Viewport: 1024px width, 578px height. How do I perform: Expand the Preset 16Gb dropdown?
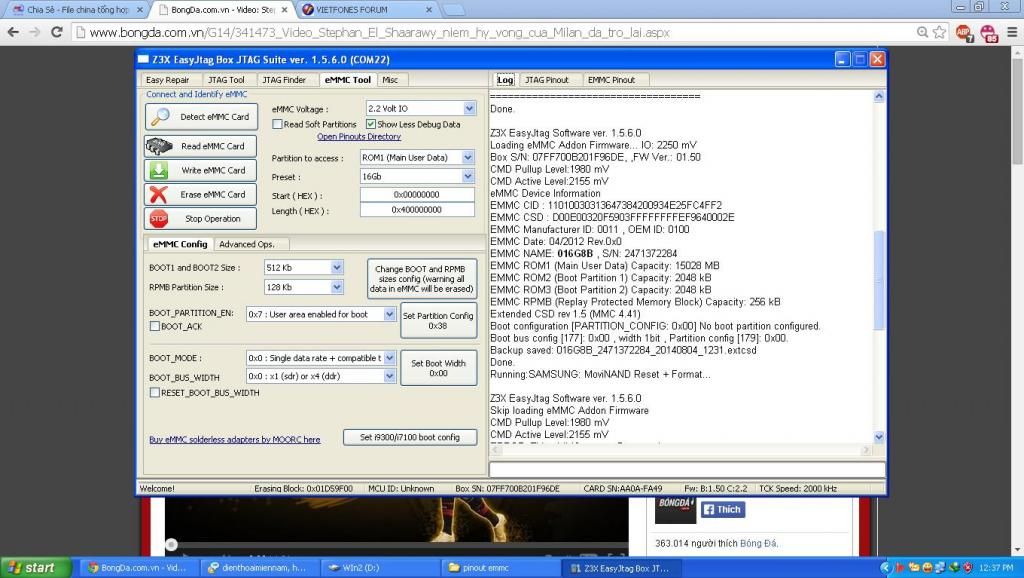point(468,176)
